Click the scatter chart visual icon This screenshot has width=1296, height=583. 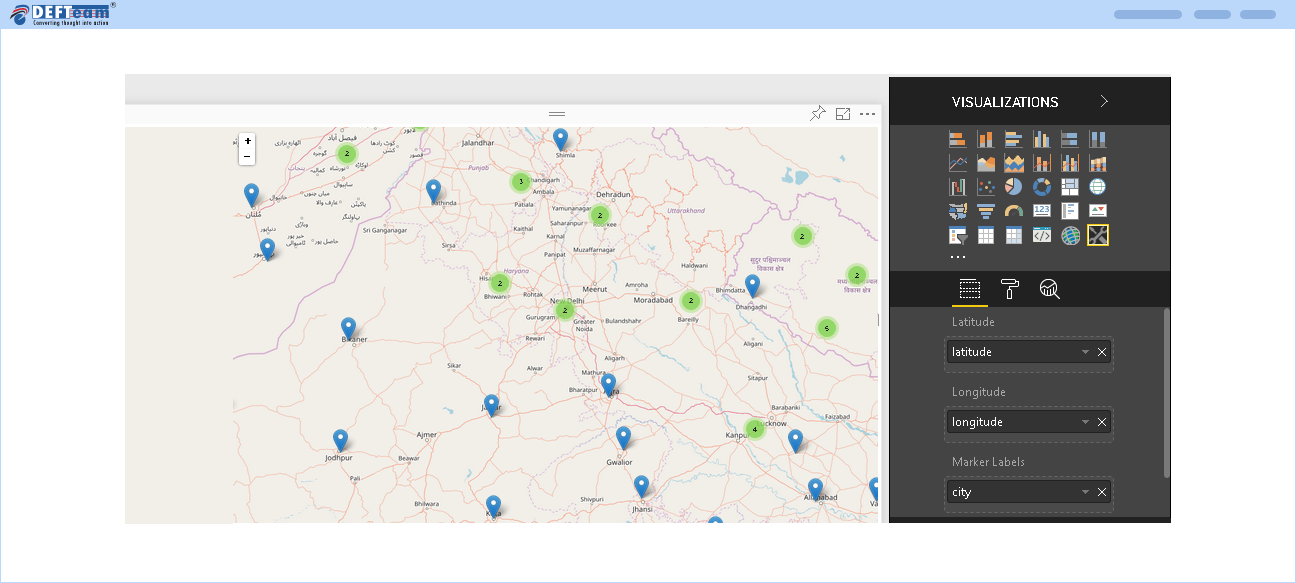pyautogui.click(x=985, y=187)
